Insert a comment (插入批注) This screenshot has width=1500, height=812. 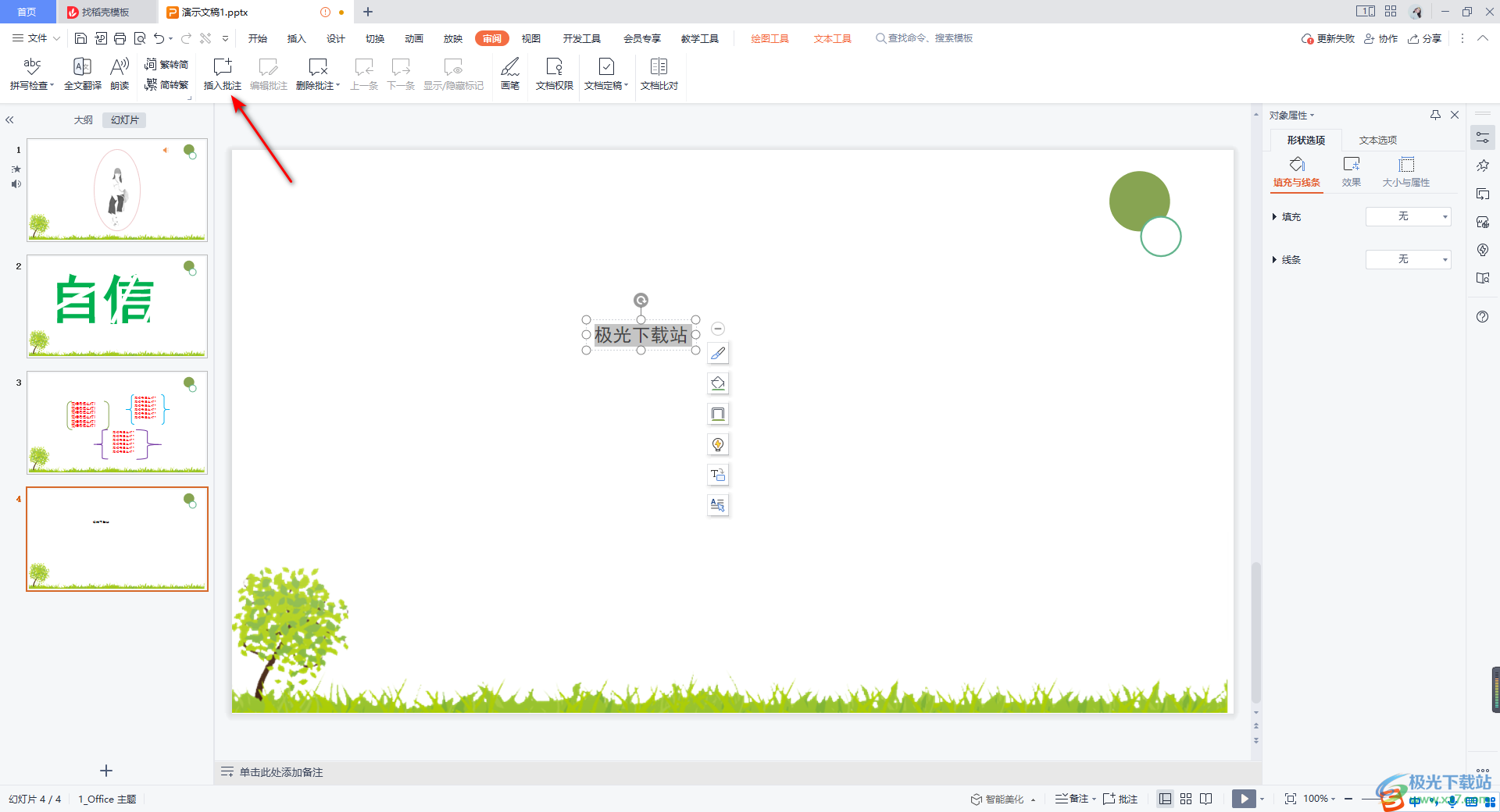[x=223, y=74]
